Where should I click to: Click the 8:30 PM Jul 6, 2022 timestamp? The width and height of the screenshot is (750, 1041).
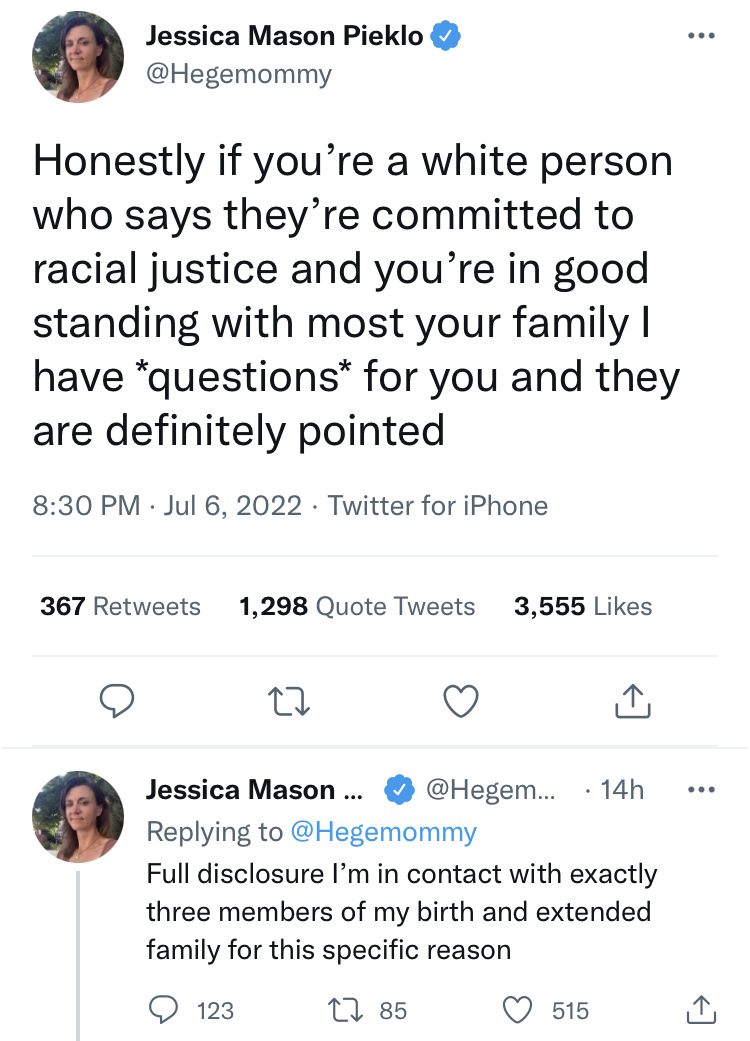pyautogui.click(x=167, y=505)
